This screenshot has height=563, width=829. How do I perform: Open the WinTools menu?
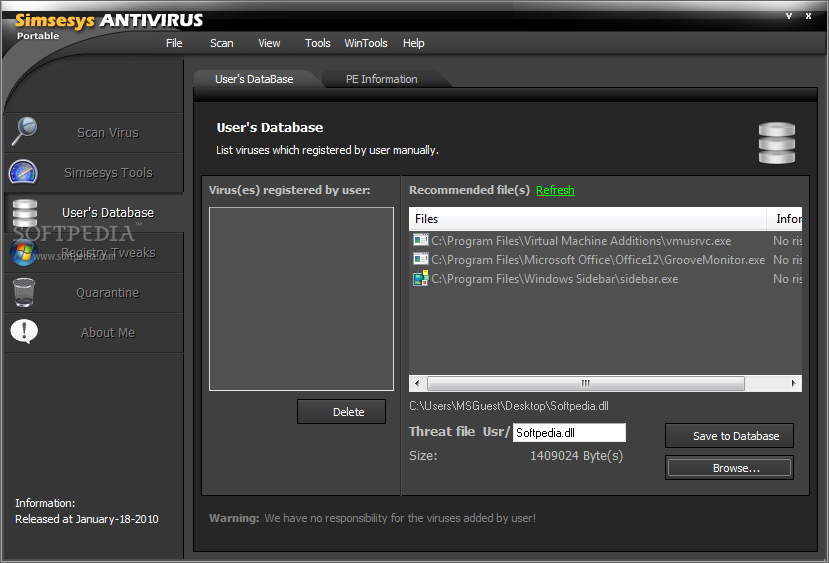366,43
